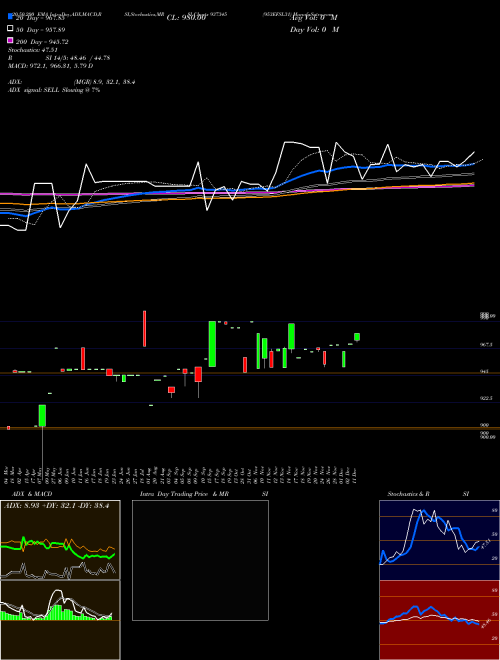The height and width of the screenshot is (660, 500).
Task: Open the red RSI chart panel
Action: (439, 620)
